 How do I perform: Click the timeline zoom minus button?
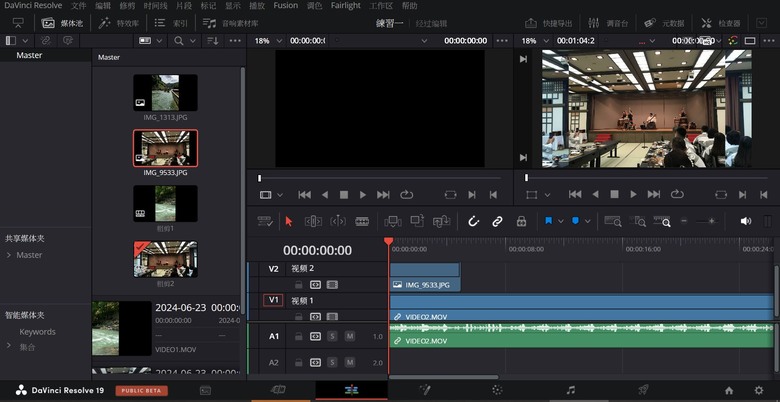684,221
